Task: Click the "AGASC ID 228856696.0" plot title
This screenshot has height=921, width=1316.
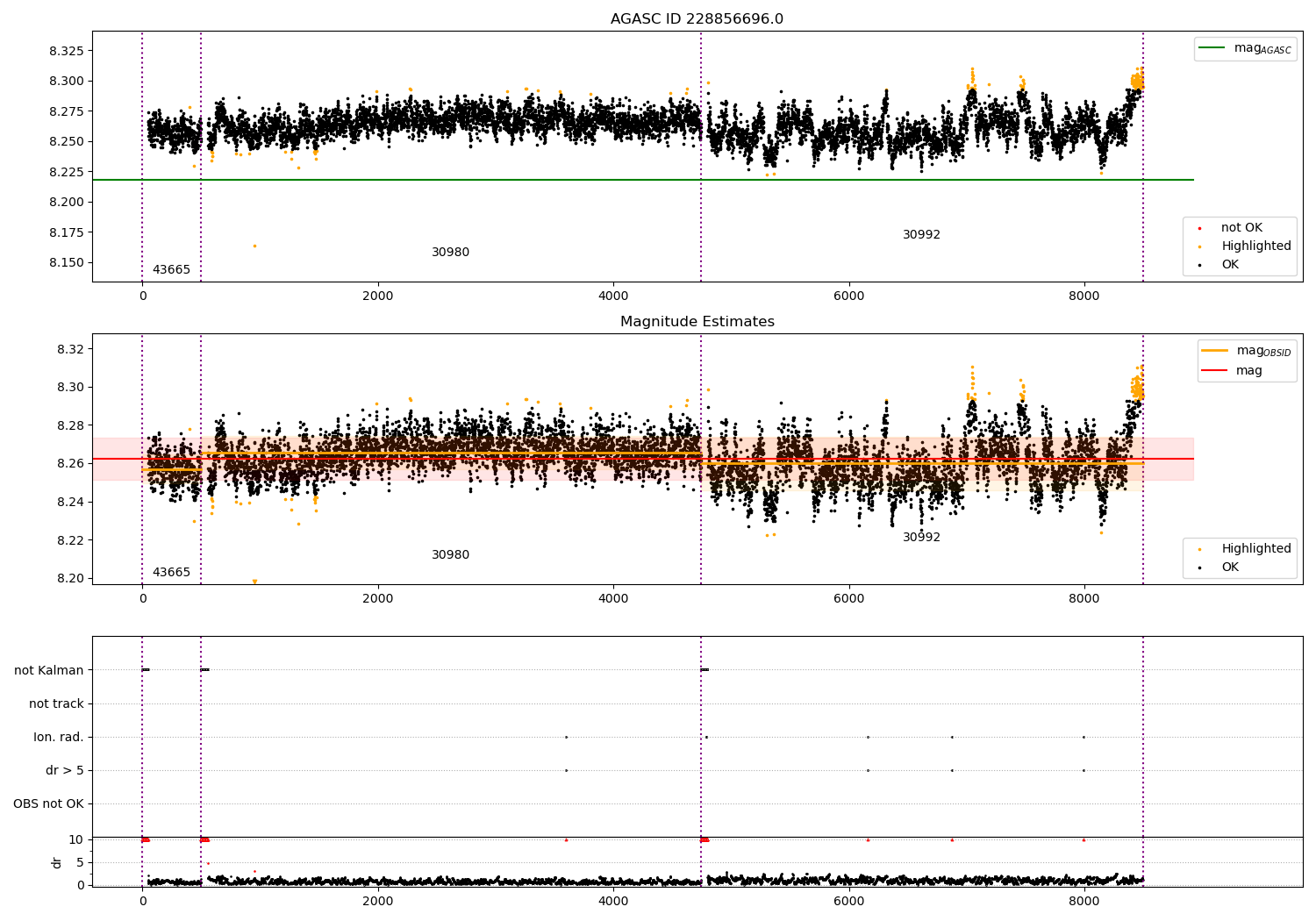Action: pyautogui.click(x=697, y=19)
